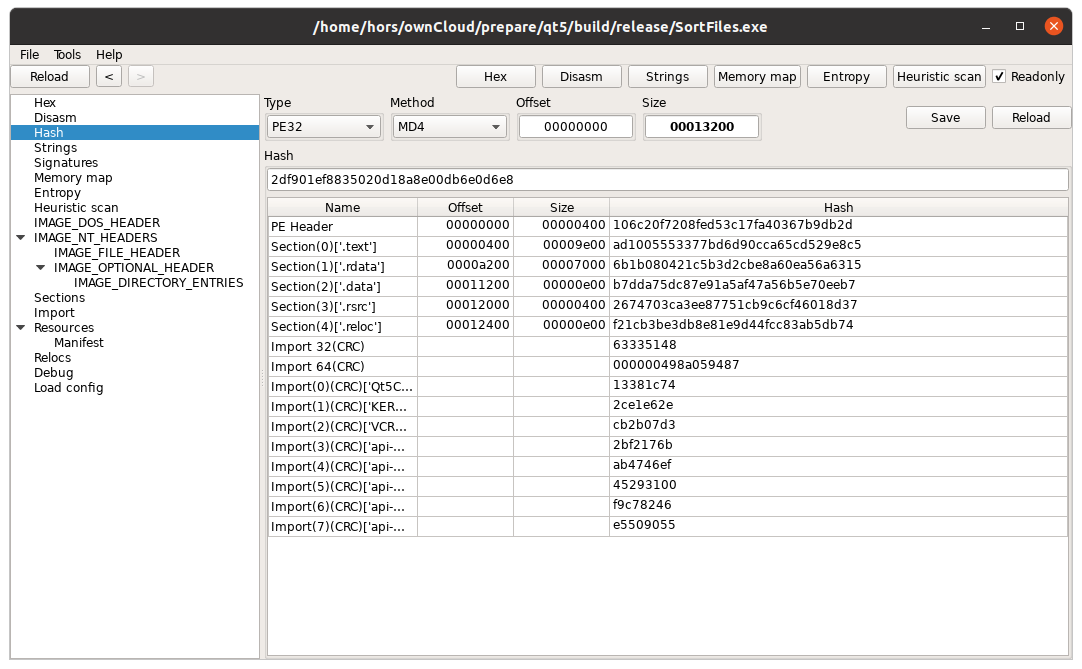Select Disasm in the sidebar tree
The width and height of the screenshot is (1082, 669).
(55, 118)
